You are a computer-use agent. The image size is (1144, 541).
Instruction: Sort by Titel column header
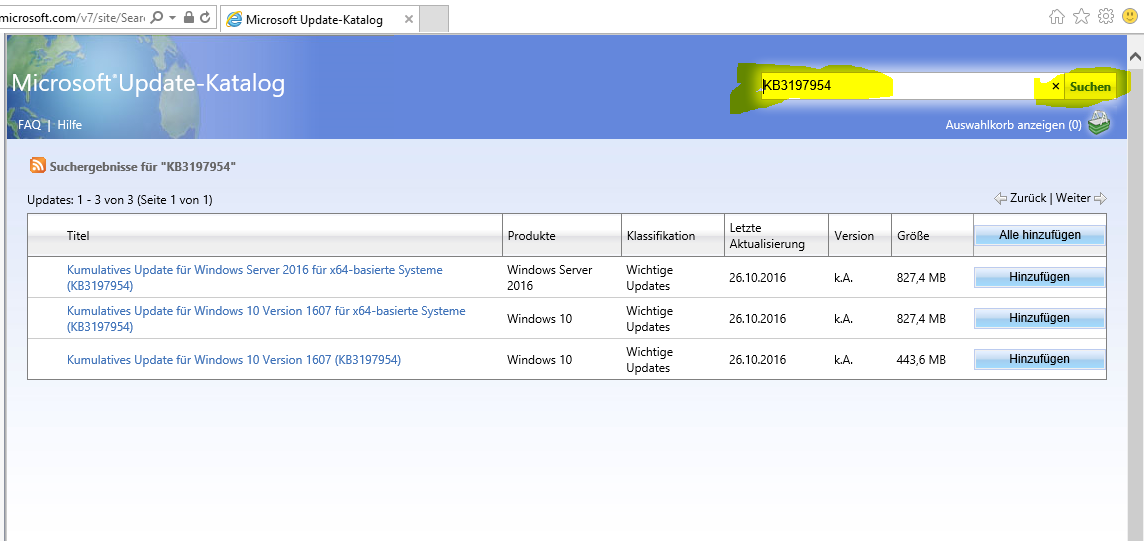pyautogui.click(x=77, y=236)
